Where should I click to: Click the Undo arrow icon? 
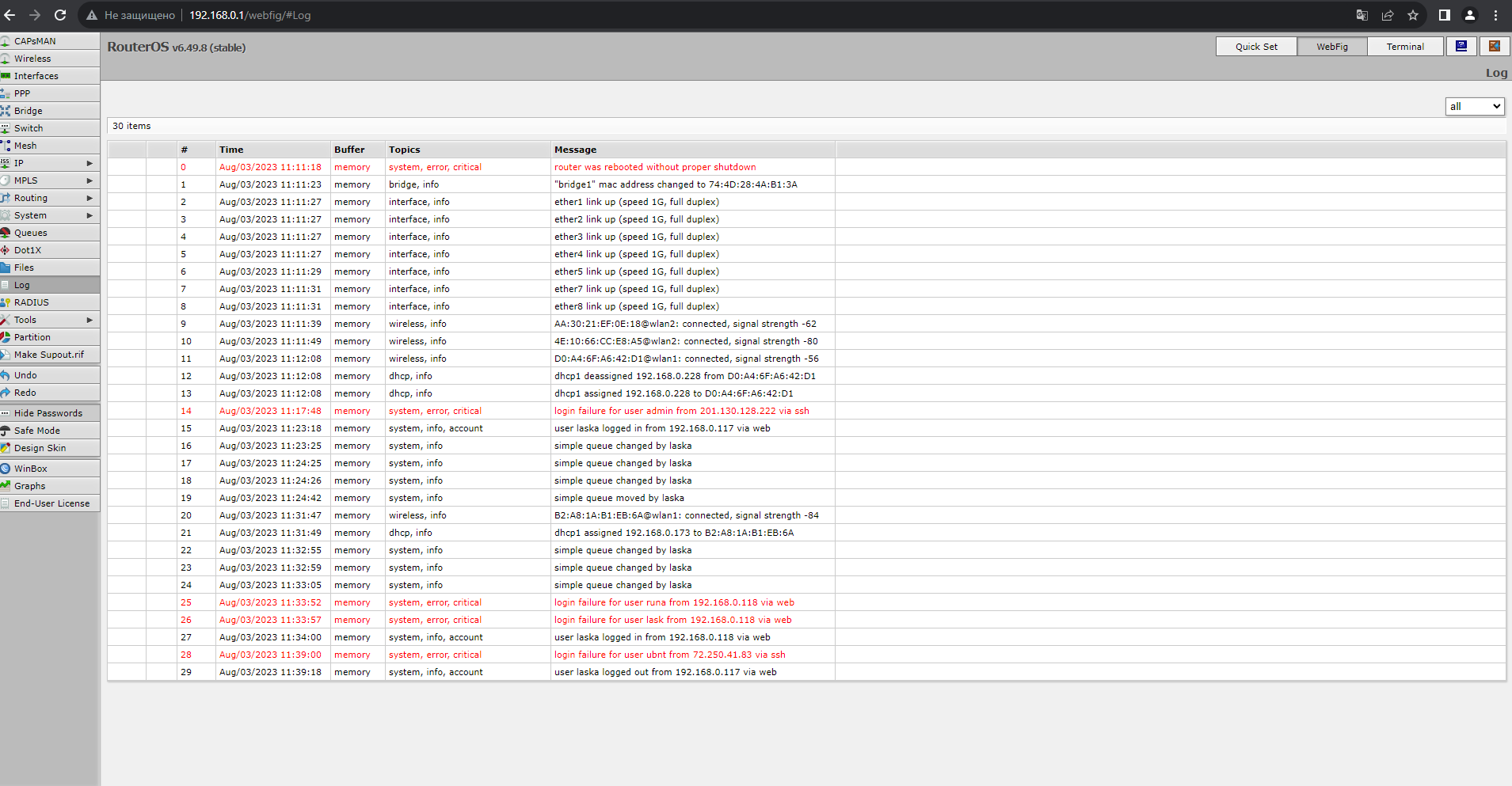(6, 375)
